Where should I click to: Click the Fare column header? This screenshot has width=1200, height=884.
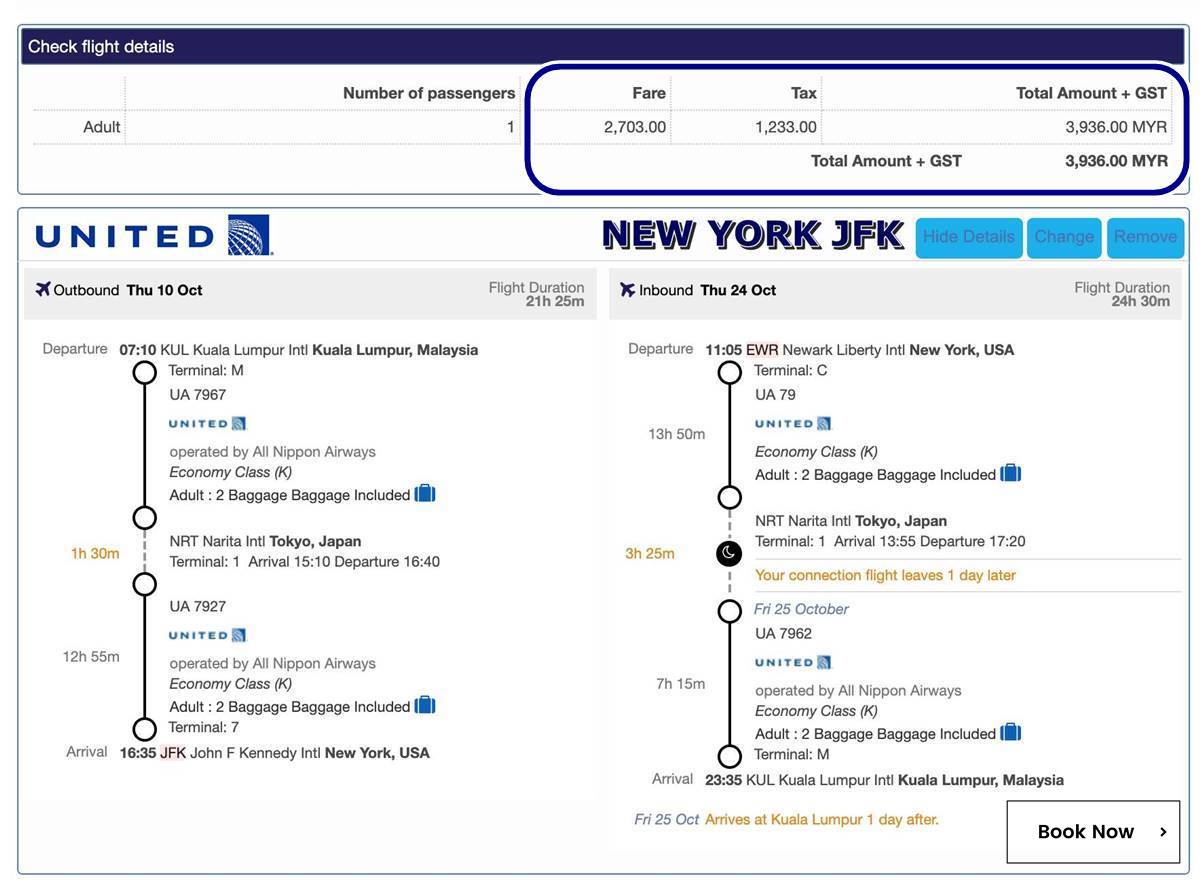649,93
